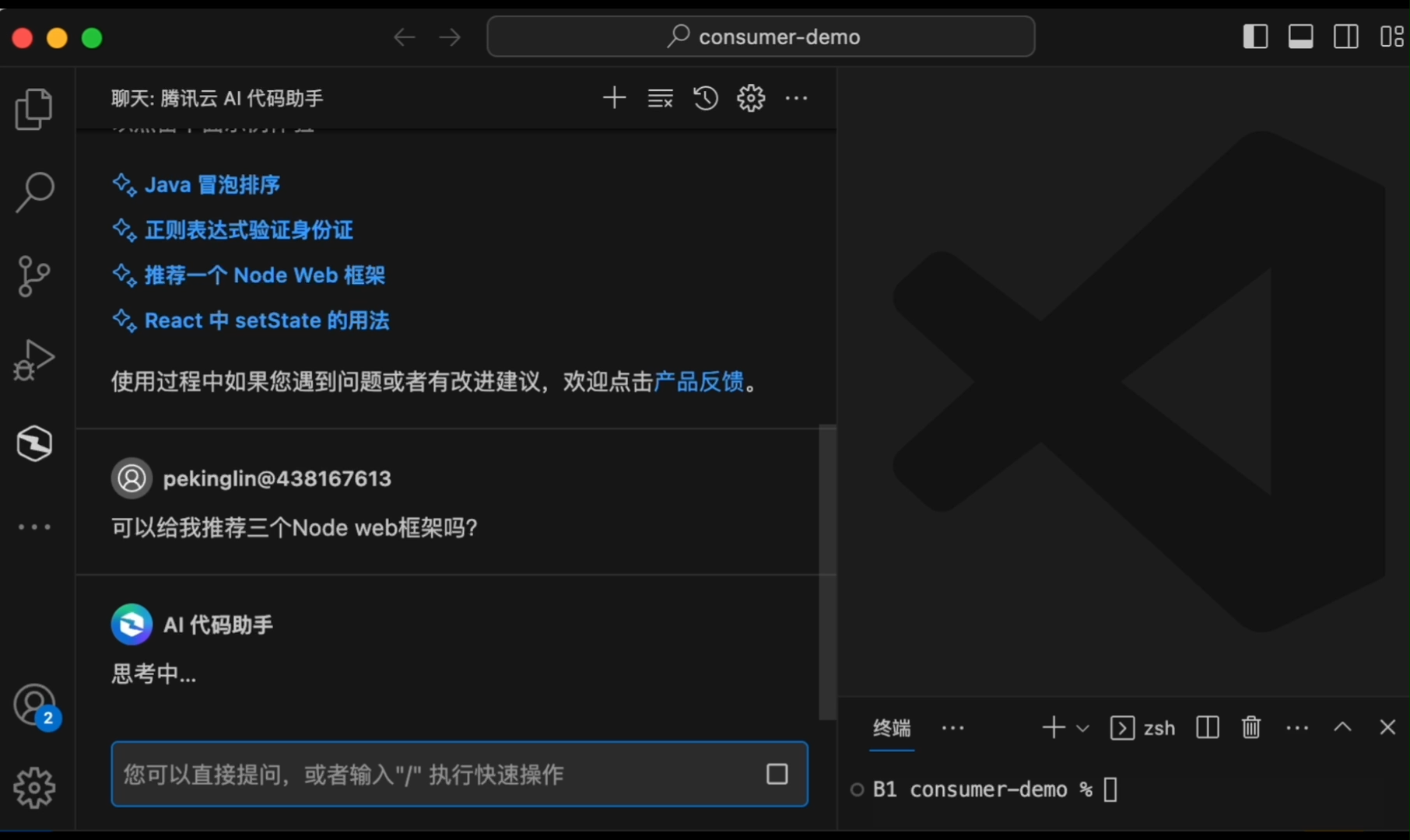Screen dimensions: 1410x840
Task: Create a new terminal with plus icon
Action: [x=1054, y=727]
